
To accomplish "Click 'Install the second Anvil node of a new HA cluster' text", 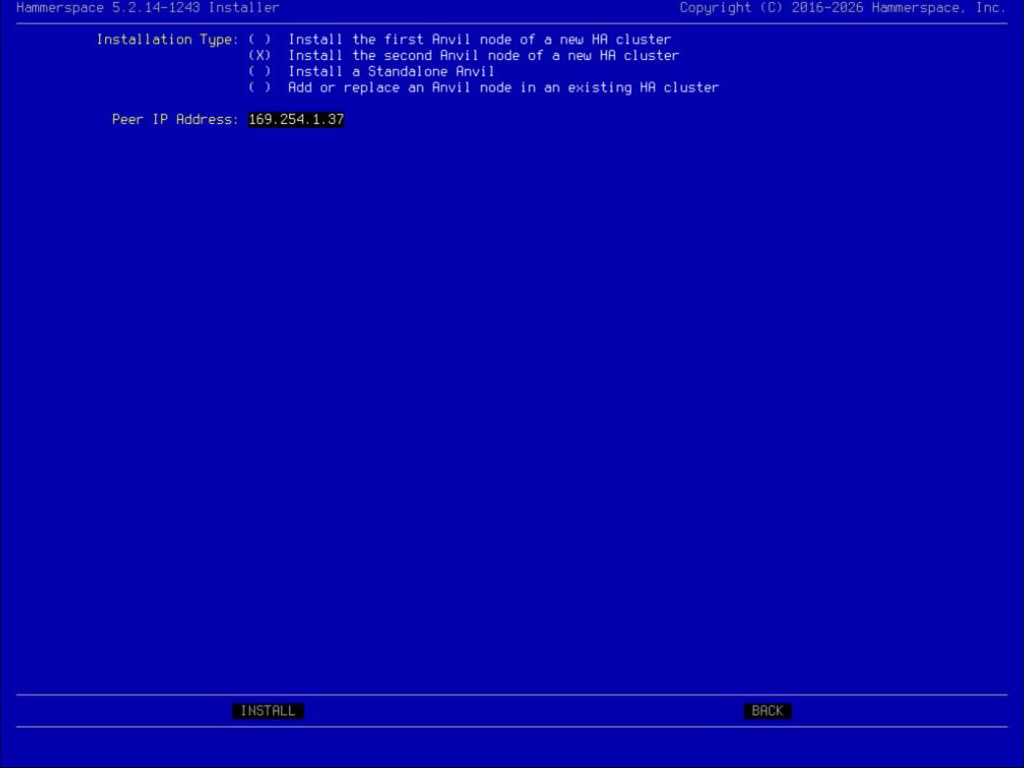I will pos(483,56).
